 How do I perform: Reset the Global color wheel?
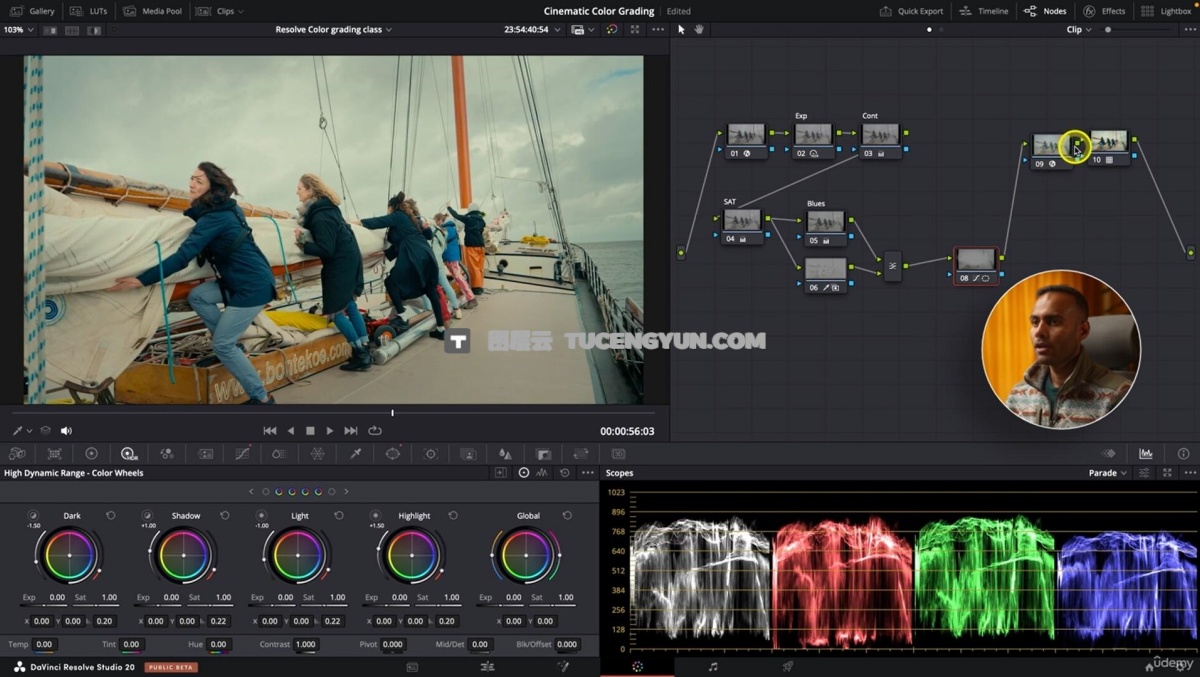point(567,515)
